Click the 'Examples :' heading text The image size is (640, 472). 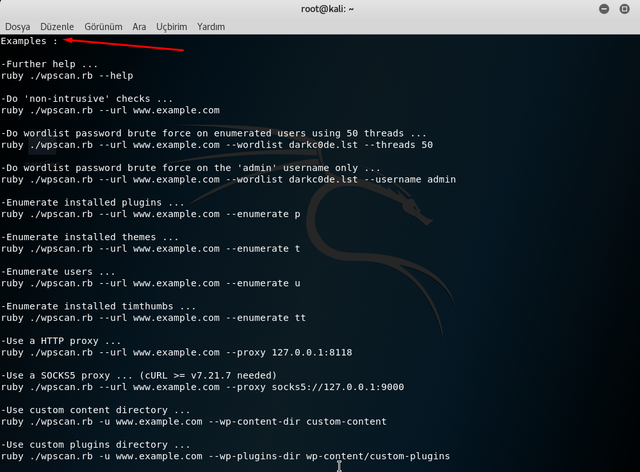[x=29, y=41]
